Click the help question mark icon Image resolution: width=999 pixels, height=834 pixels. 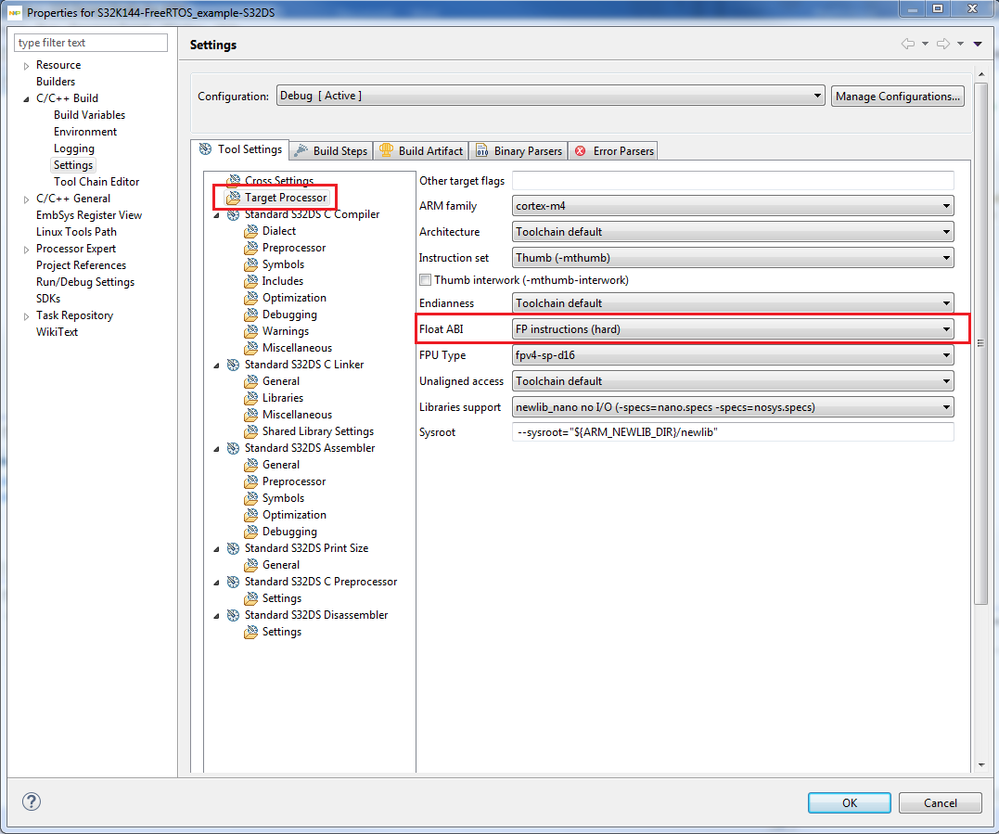tap(31, 801)
